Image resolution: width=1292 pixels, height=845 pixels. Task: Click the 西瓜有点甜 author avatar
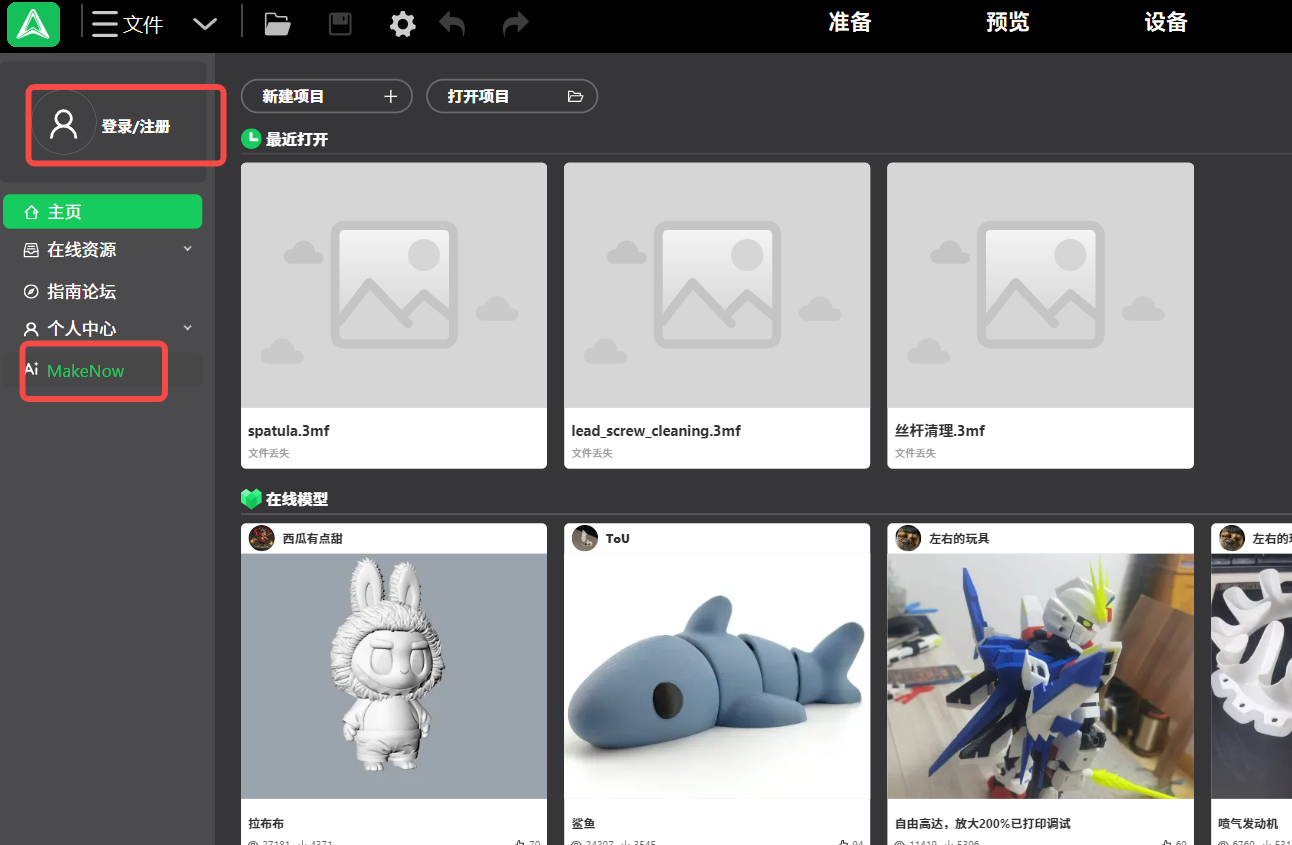(x=262, y=538)
